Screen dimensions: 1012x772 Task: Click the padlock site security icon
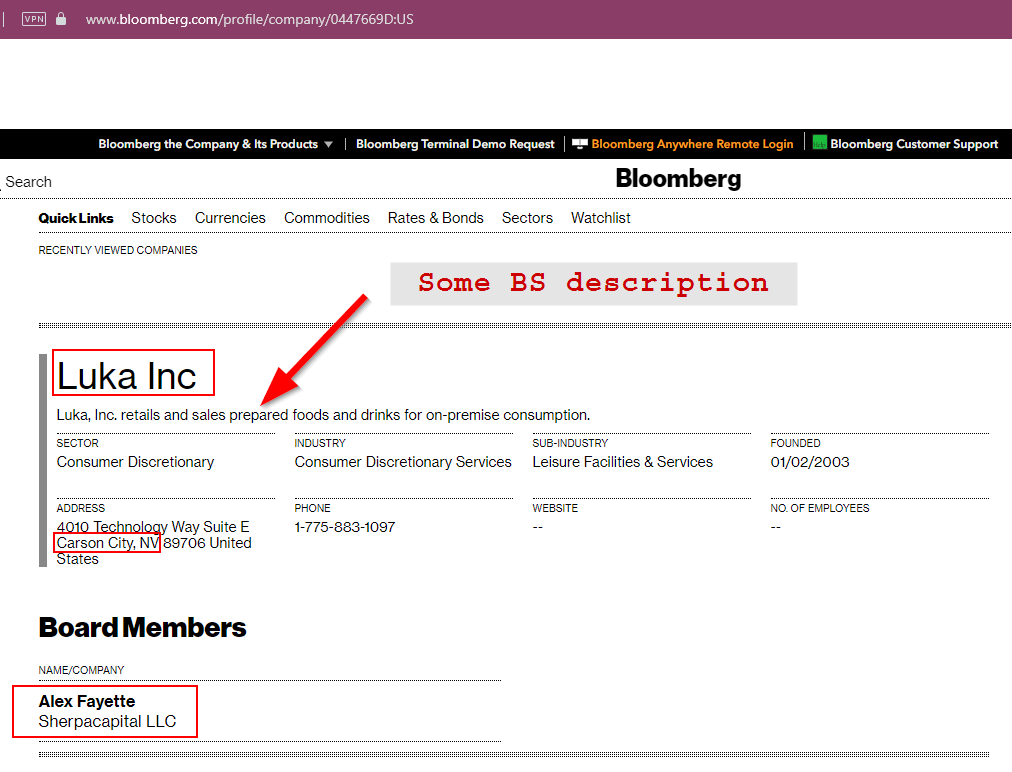(61, 19)
